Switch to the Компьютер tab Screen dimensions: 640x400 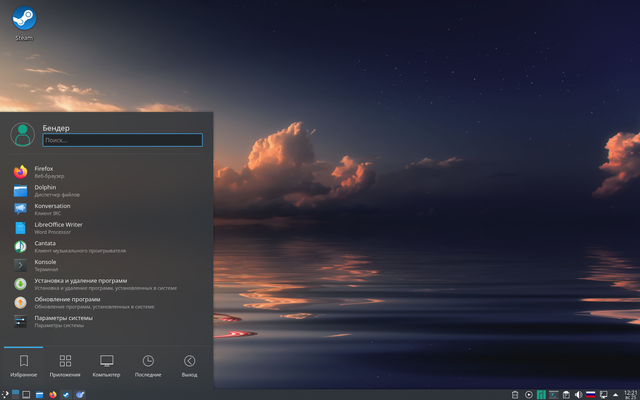107,366
